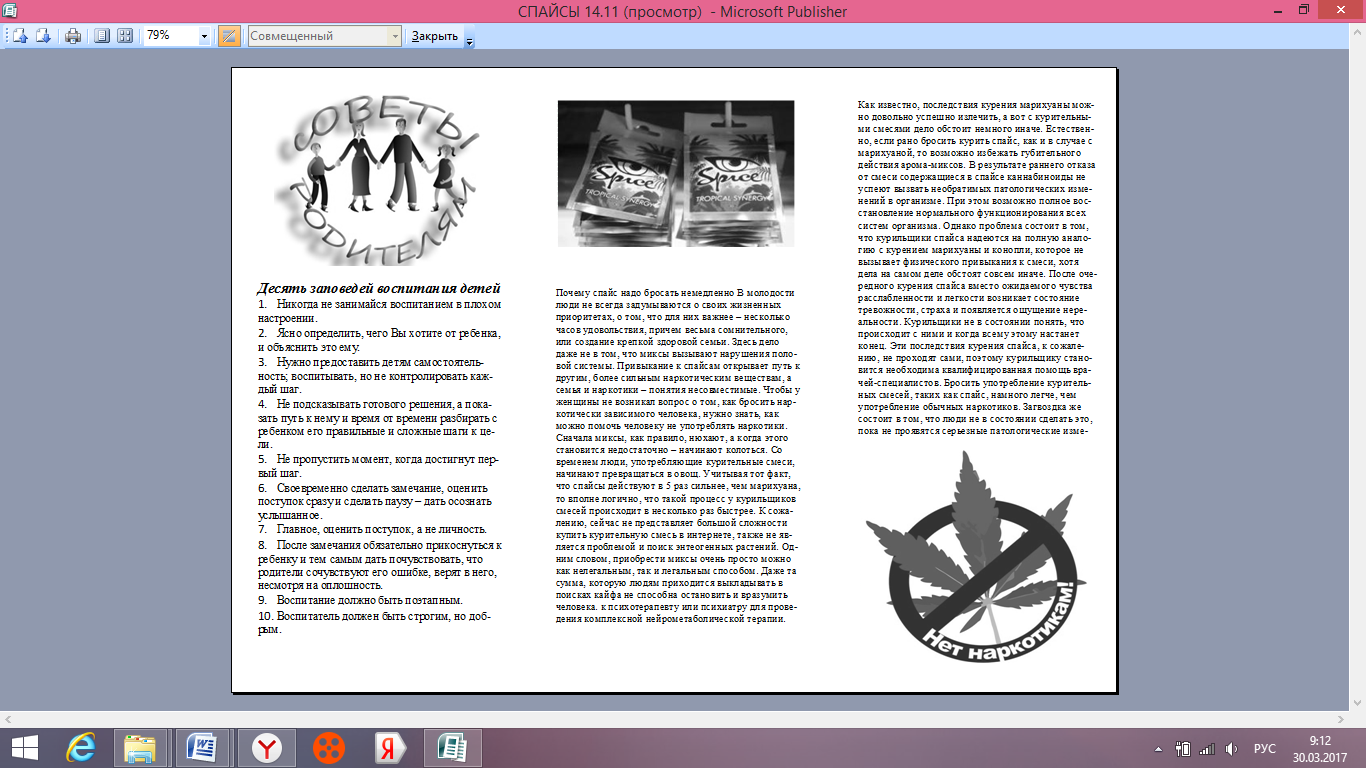The height and width of the screenshot is (768, 1366).
Task: Open the Windows Start button
Action: pyautogui.click(x=24, y=748)
